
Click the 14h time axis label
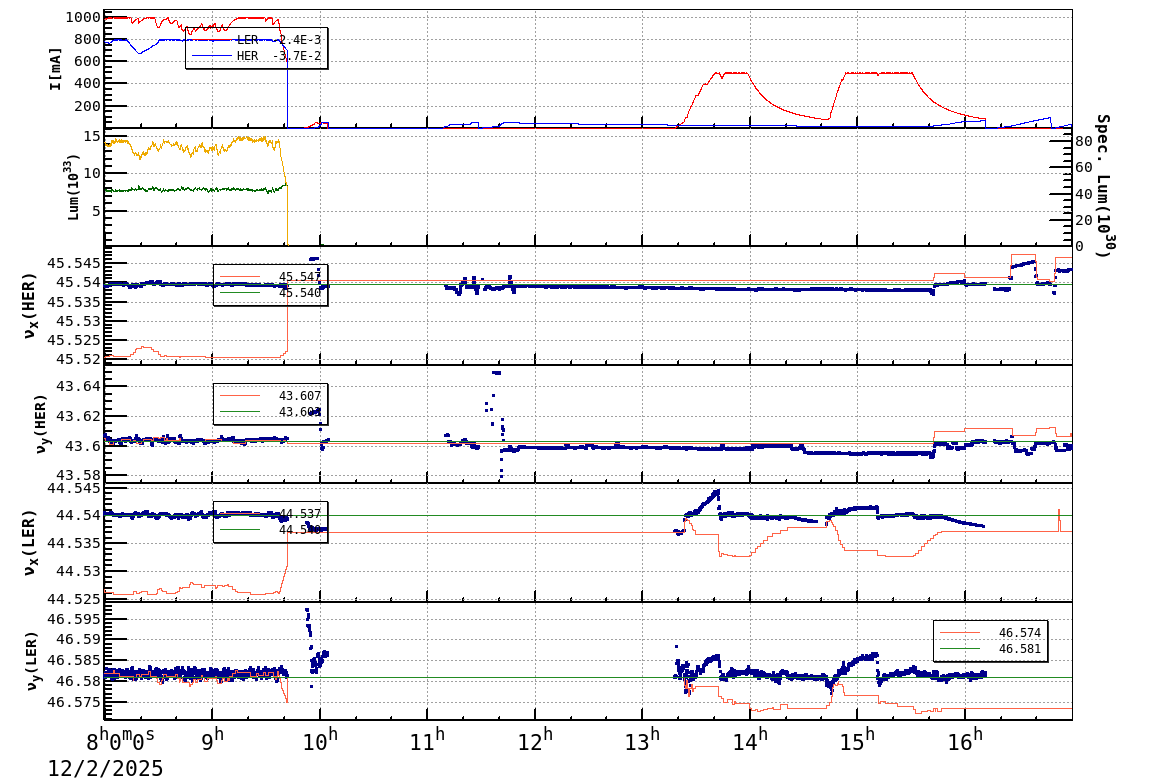point(750,739)
